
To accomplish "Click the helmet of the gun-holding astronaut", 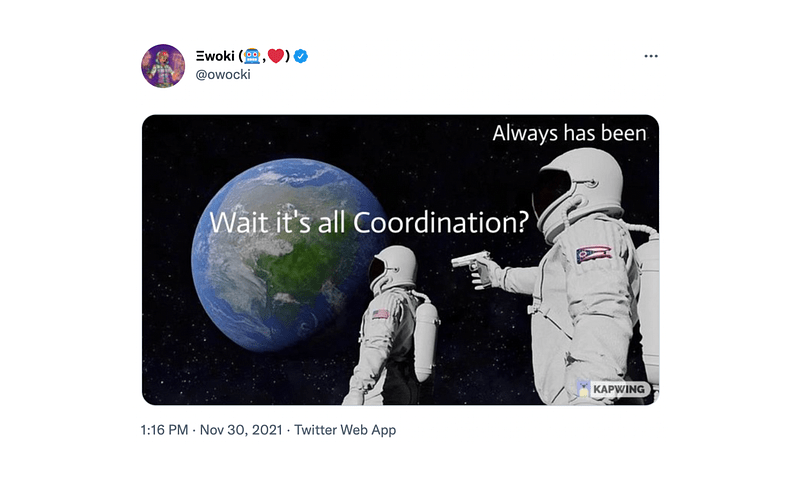I will click(x=577, y=192).
